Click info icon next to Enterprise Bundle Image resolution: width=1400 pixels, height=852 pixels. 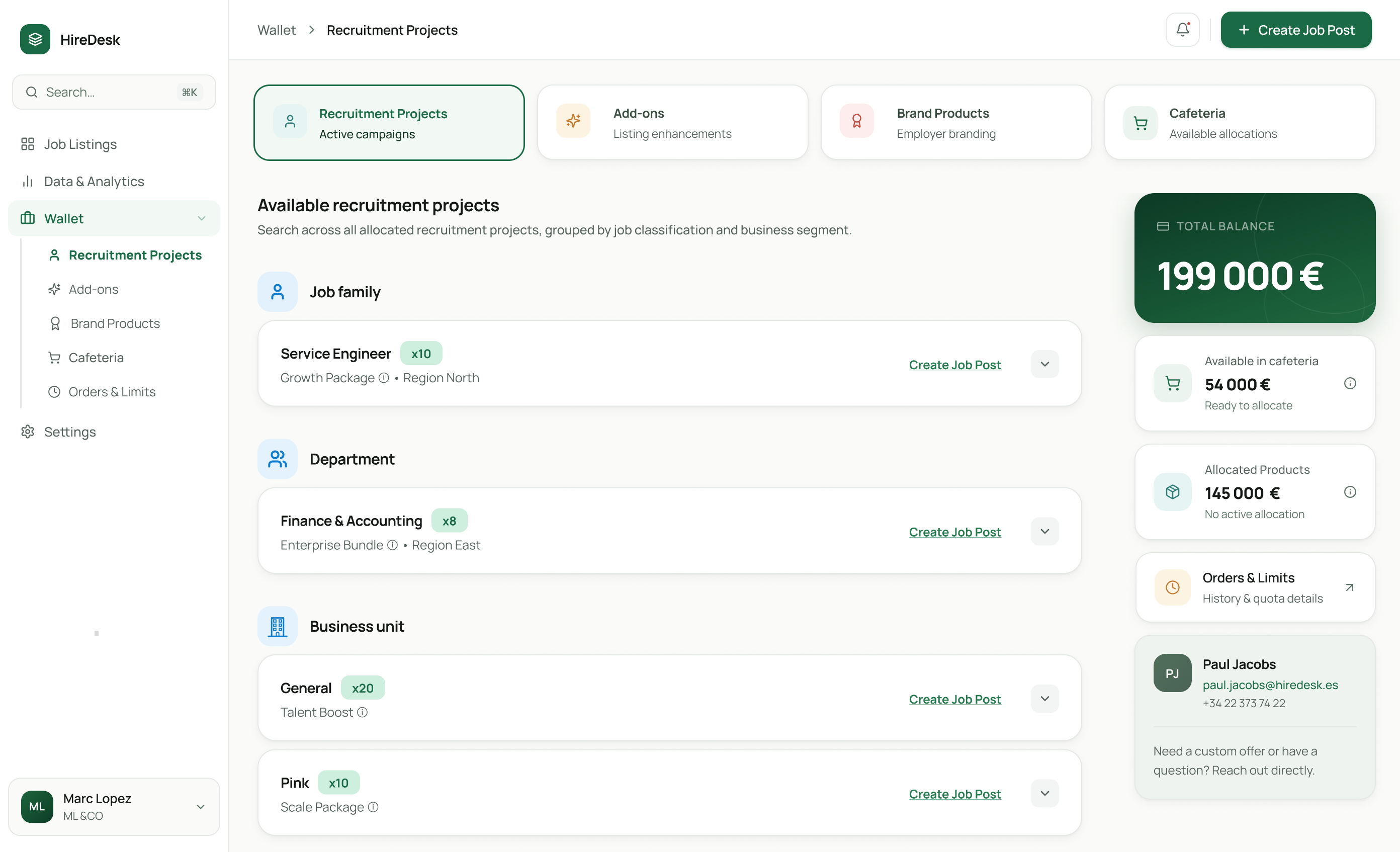click(x=393, y=545)
